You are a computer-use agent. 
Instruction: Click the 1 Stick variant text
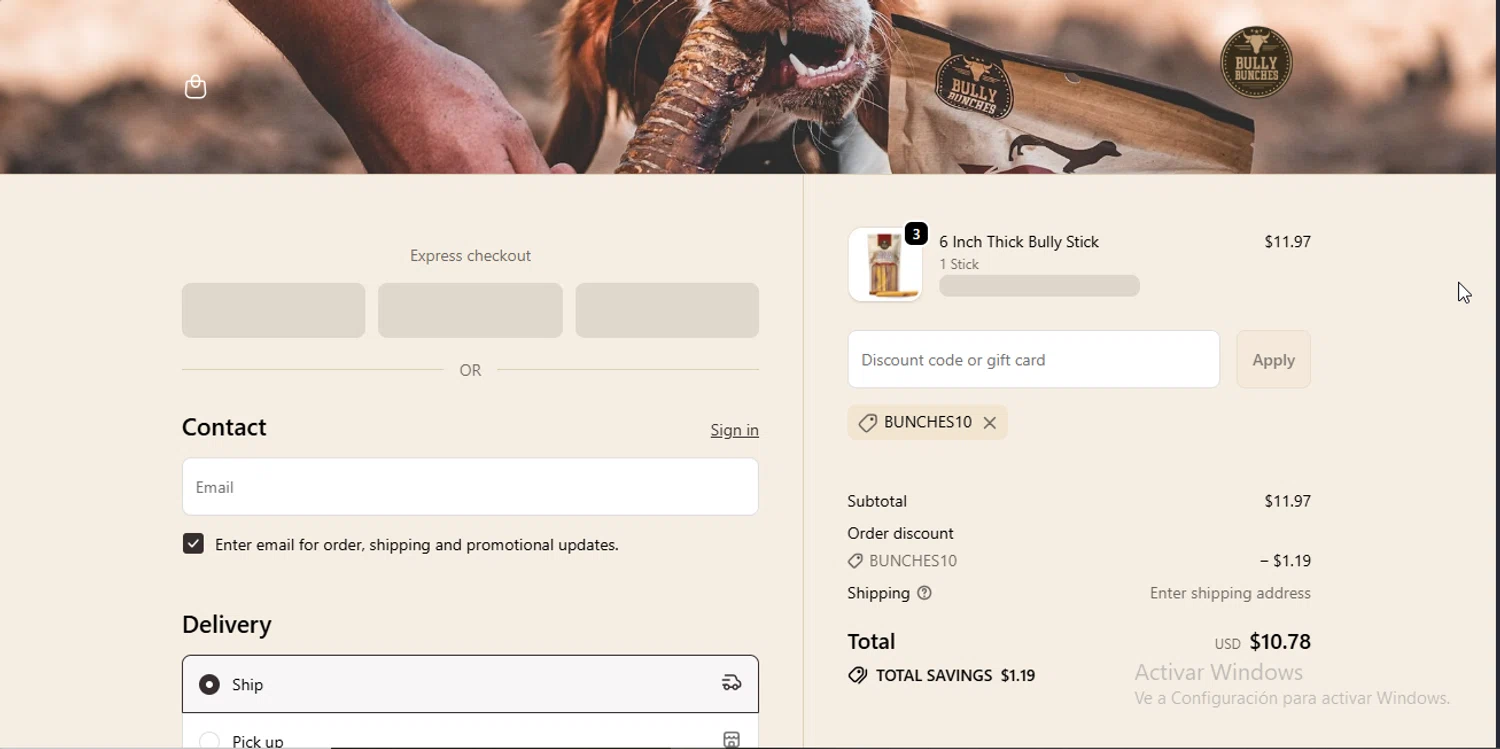(959, 264)
